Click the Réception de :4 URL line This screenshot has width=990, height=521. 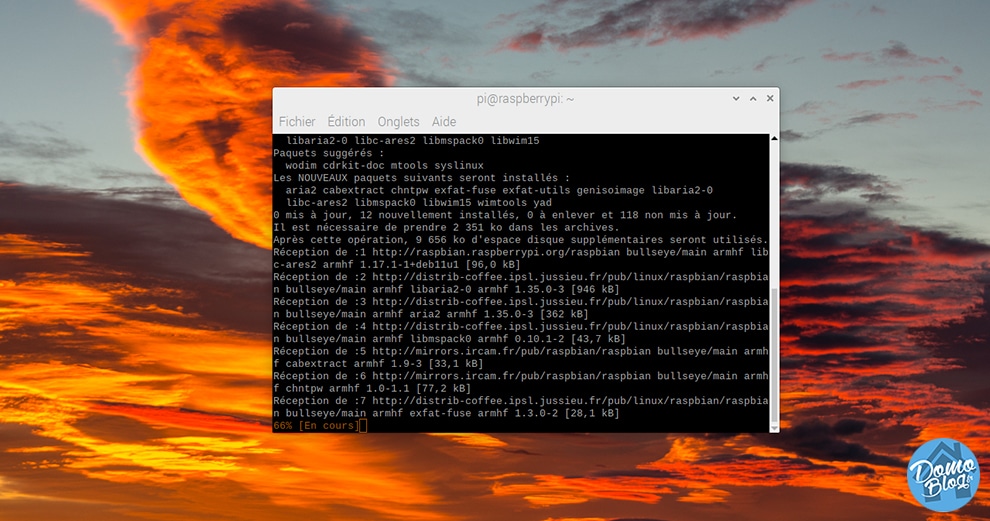click(520, 326)
